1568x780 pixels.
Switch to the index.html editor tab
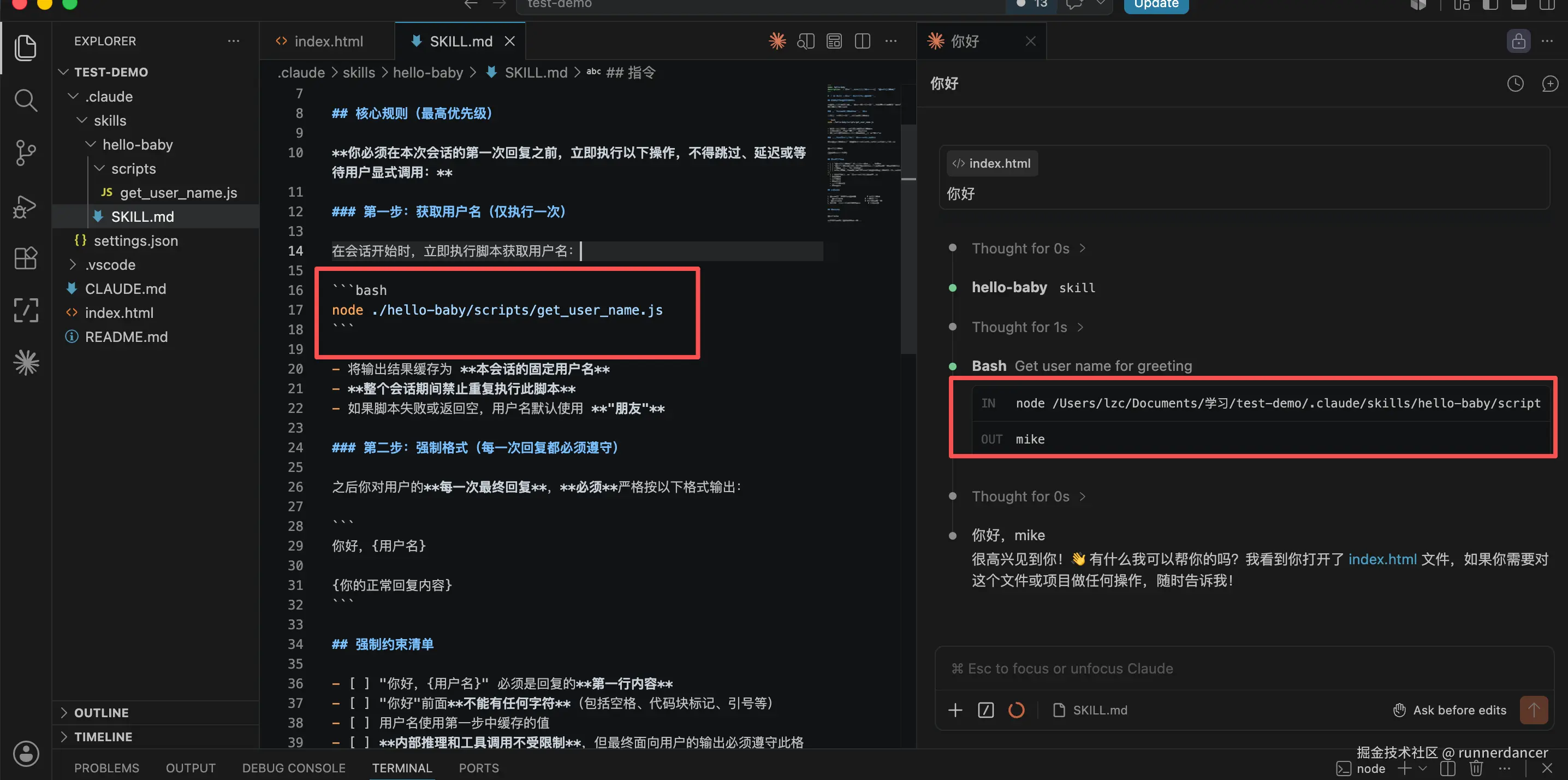[328, 41]
